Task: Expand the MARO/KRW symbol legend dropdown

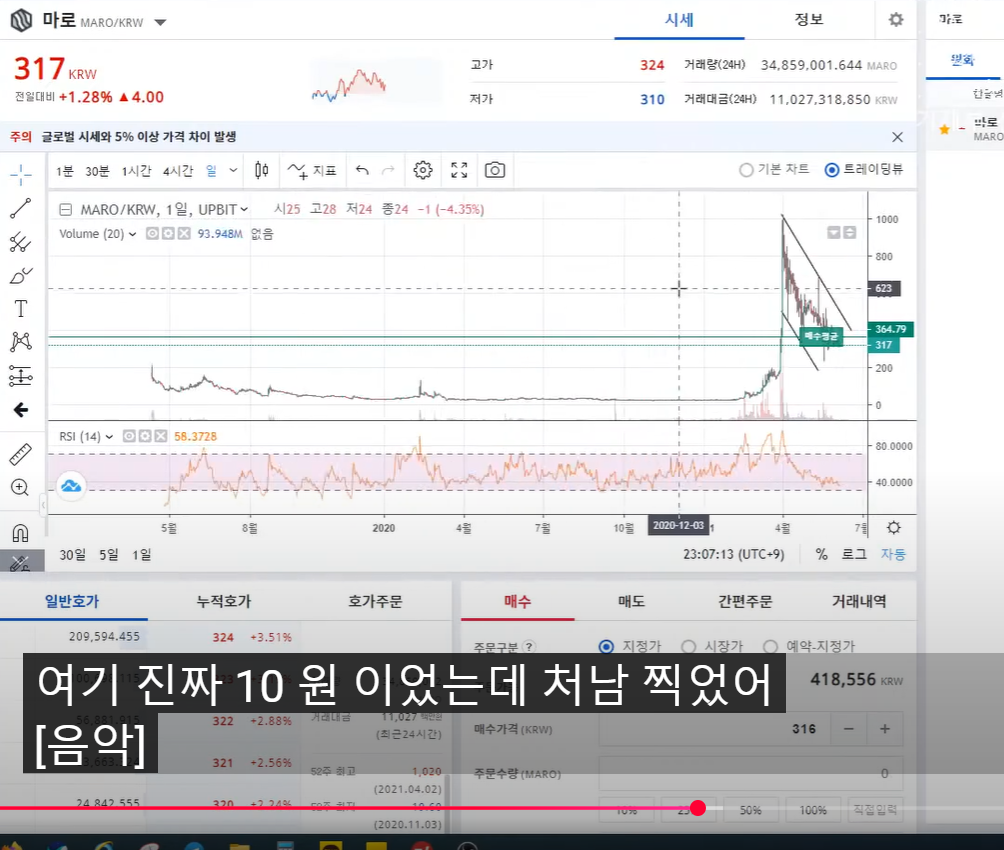Action: [244, 209]
